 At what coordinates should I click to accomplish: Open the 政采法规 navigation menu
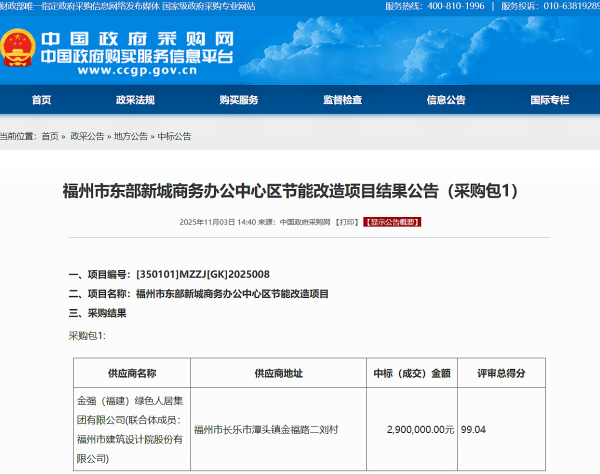(135, 100)
